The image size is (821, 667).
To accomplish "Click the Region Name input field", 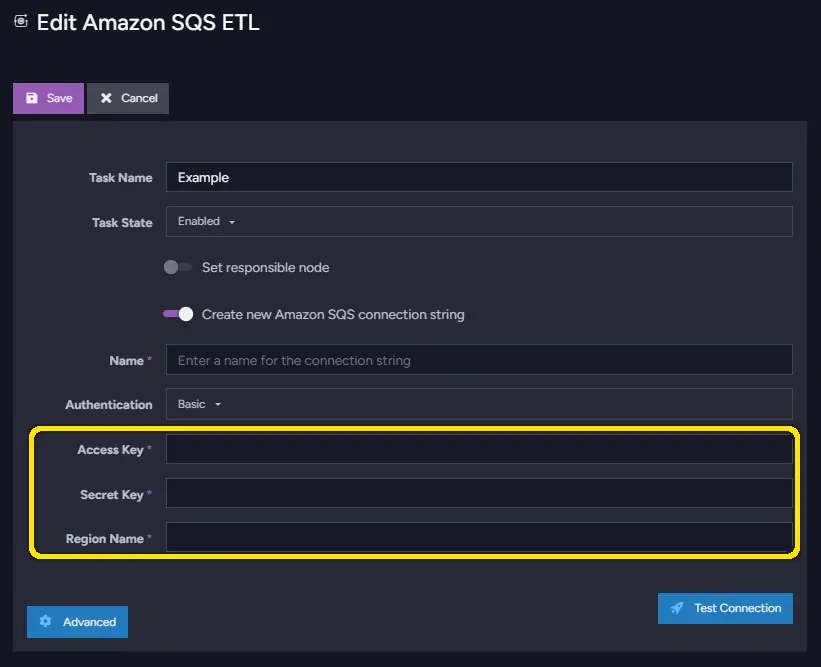I will click(x=479, y=537).
